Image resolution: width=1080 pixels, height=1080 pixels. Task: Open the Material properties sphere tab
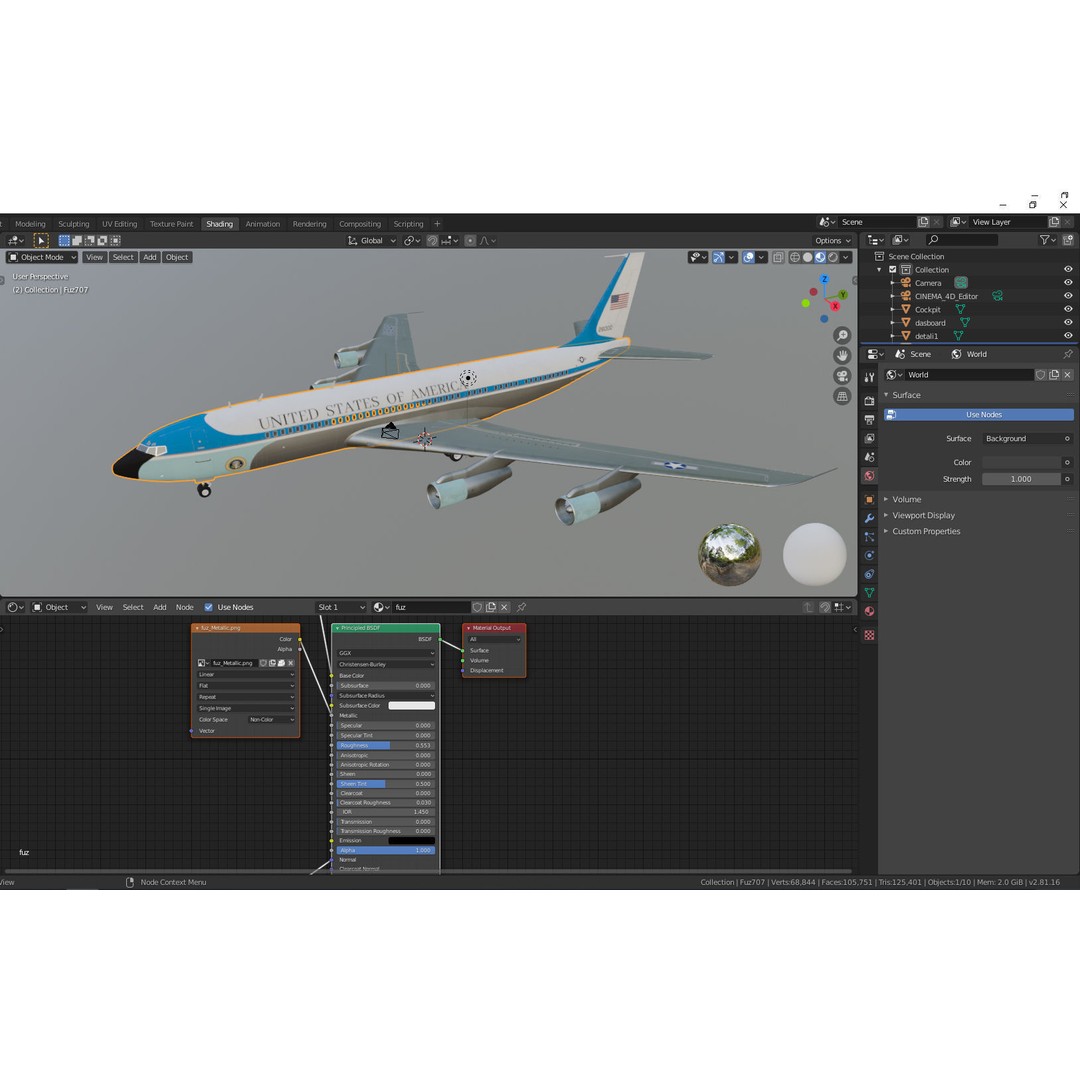point(869,611)
